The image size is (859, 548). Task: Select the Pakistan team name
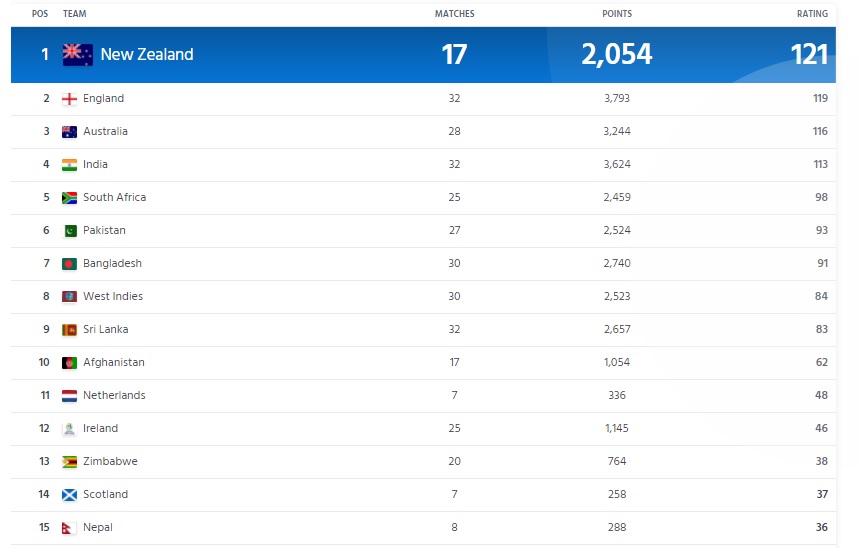click(x=104, y=230)
